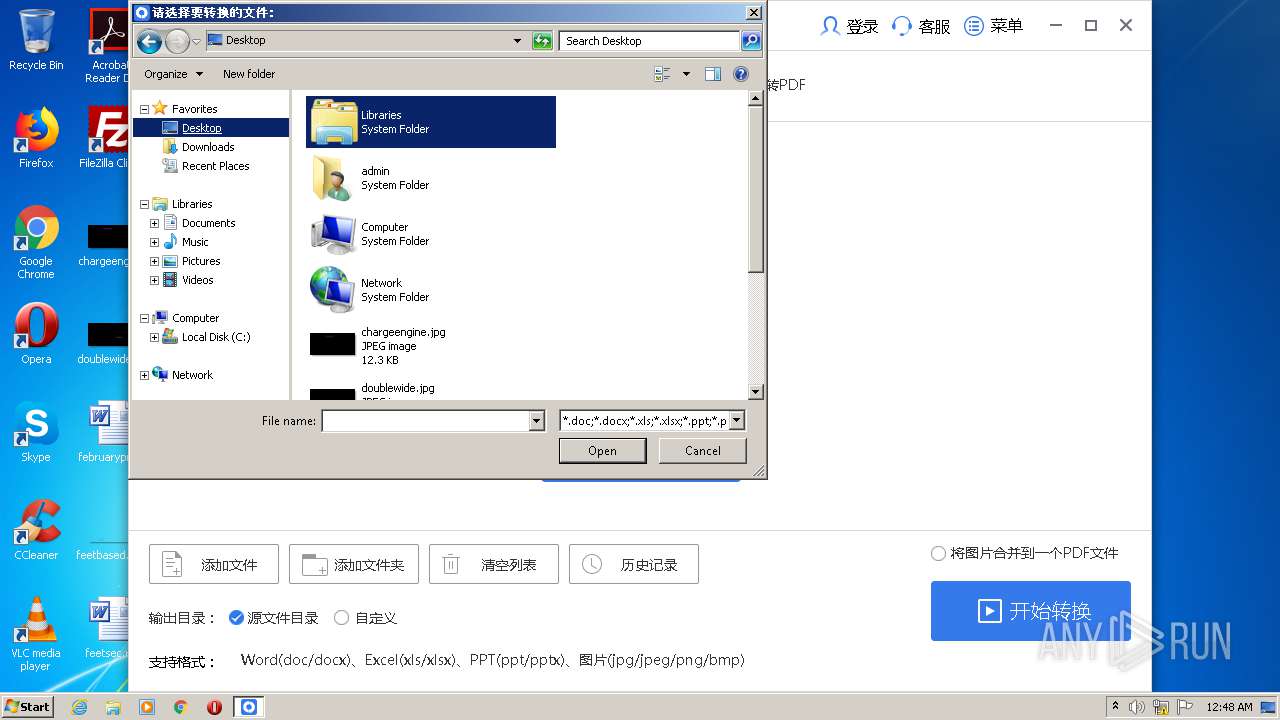Expand the Documents library node
Viewport: 1280px width, 720px height.
[154, 223]
